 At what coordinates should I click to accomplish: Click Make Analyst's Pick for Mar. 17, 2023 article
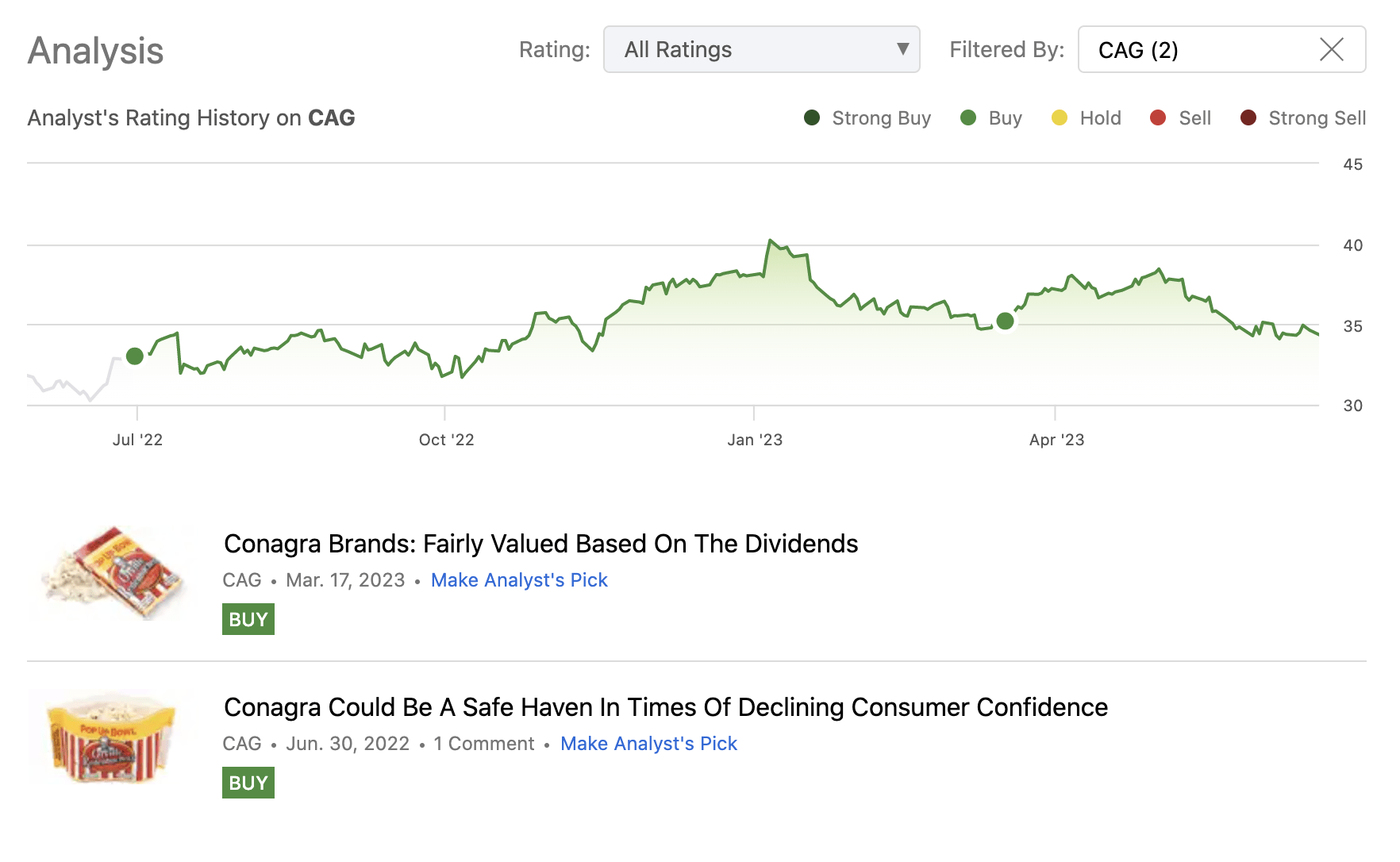(519, 580)
